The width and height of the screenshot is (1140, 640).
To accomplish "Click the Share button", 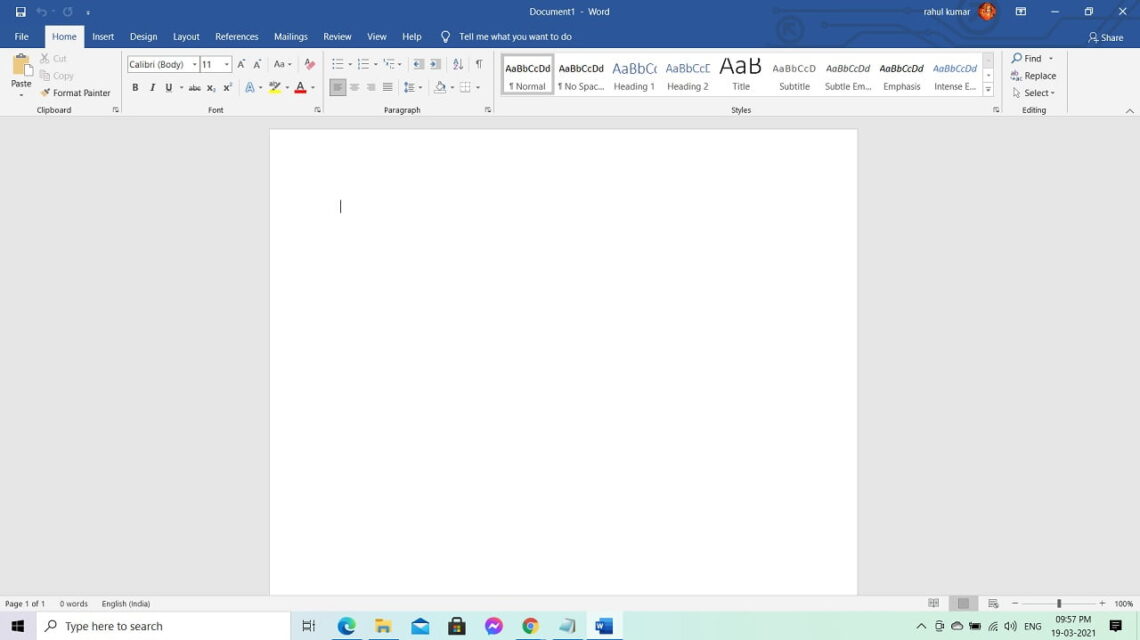I will click(x=1105, y=37).
